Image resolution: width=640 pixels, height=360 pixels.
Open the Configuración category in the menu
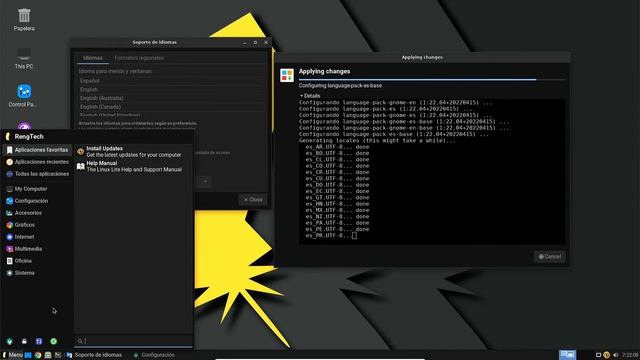[x=37, y=201]
